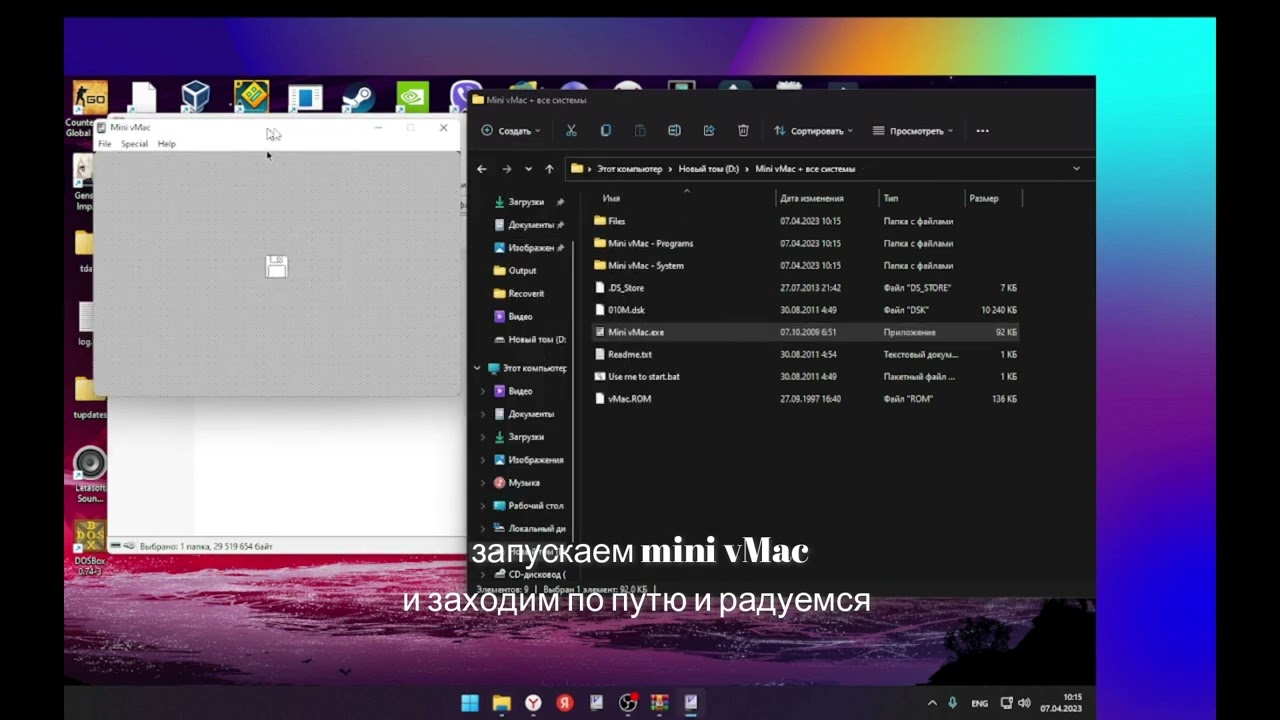Image resolution: width=1280 pixels, height=720 pixels.
Task: Open the Сортировать sort dropdown
Action: (813, 131)
